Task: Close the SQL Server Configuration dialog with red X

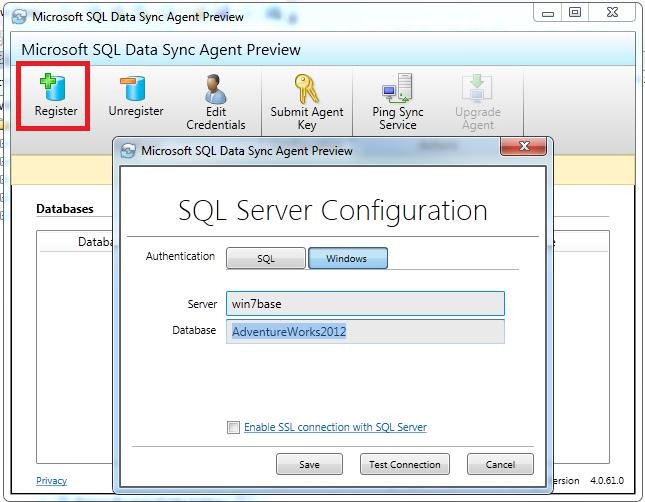Action: (x=523, y=146)
